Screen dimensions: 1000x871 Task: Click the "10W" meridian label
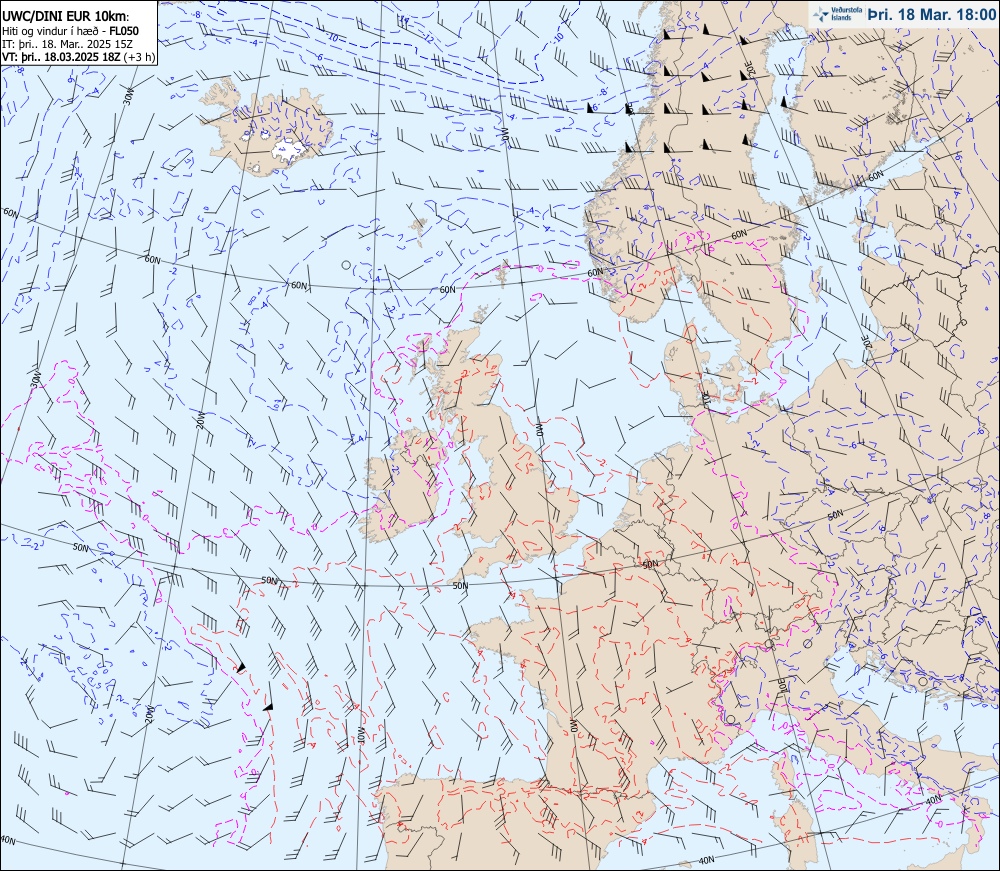coord(362,734)
